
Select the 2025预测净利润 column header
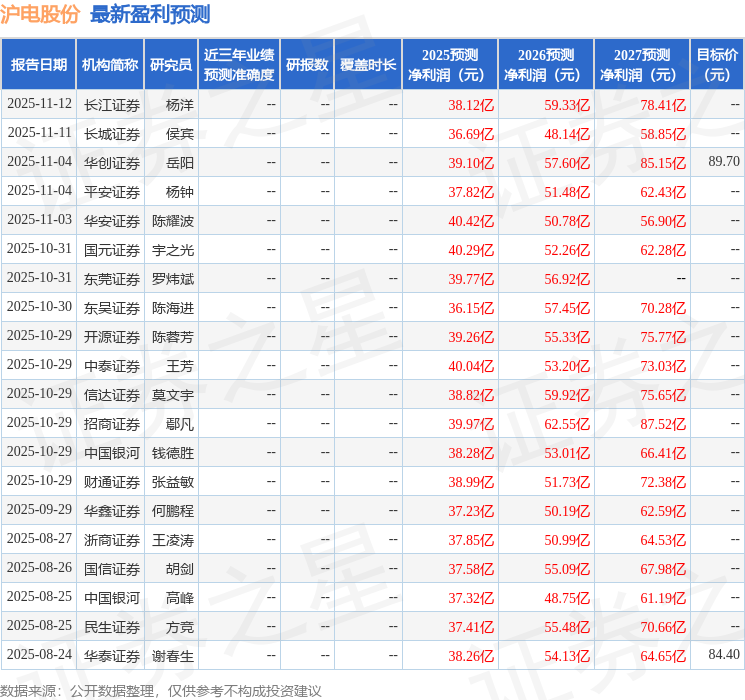point(450,64)
